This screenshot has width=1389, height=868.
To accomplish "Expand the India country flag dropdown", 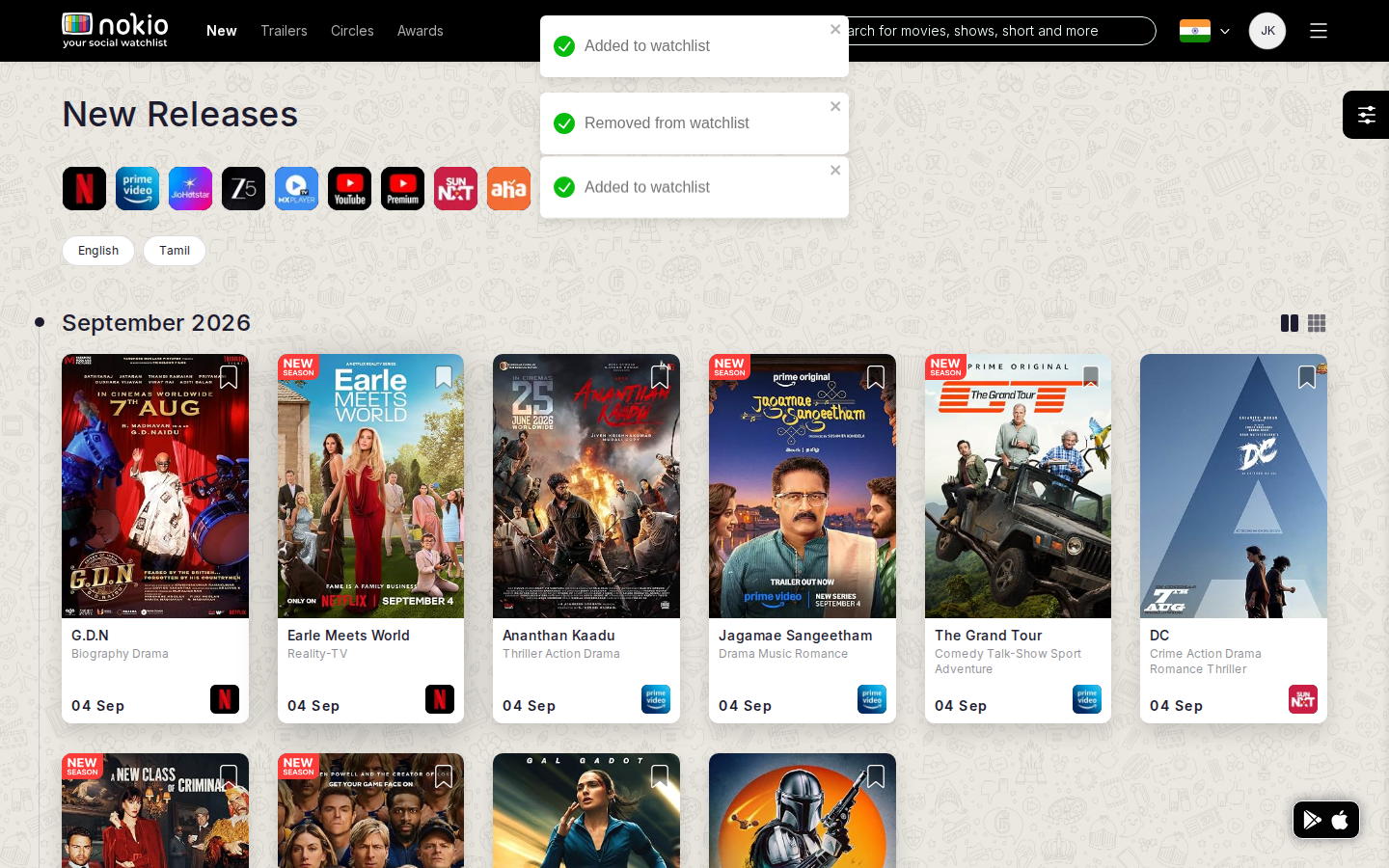I will (x=1205, y=31).
